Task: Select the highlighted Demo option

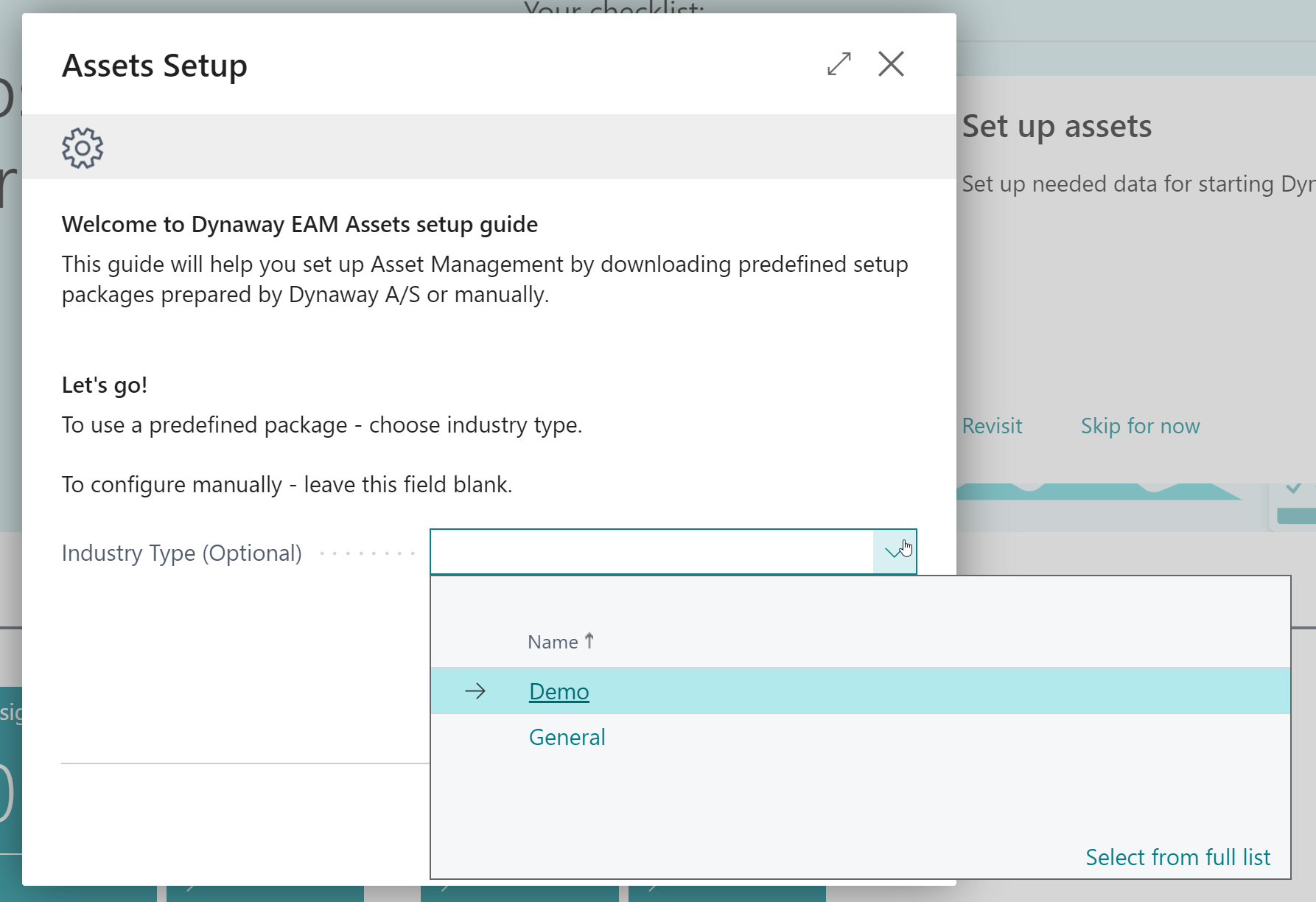Action: (559, 691)
